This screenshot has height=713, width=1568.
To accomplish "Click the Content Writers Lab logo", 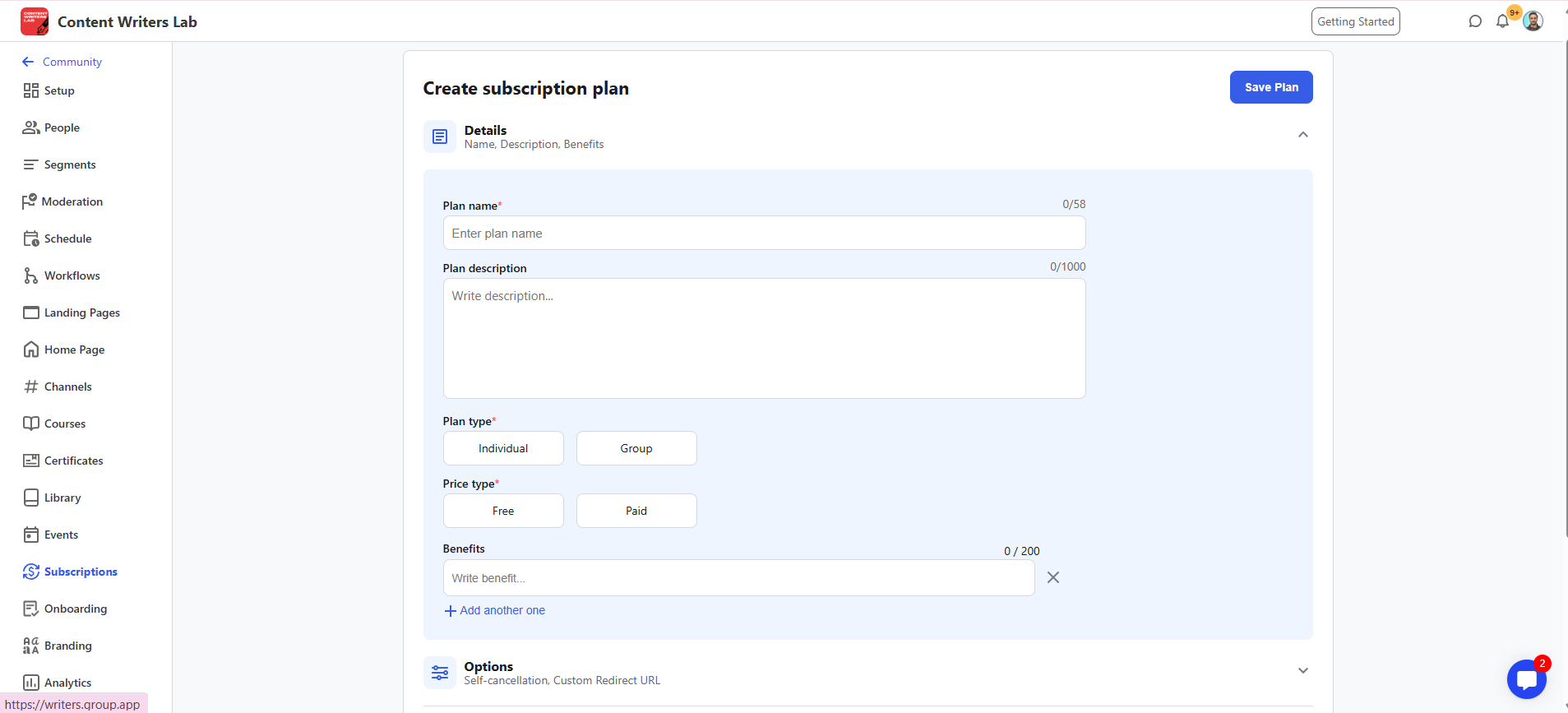I will (x=35, y=21).
